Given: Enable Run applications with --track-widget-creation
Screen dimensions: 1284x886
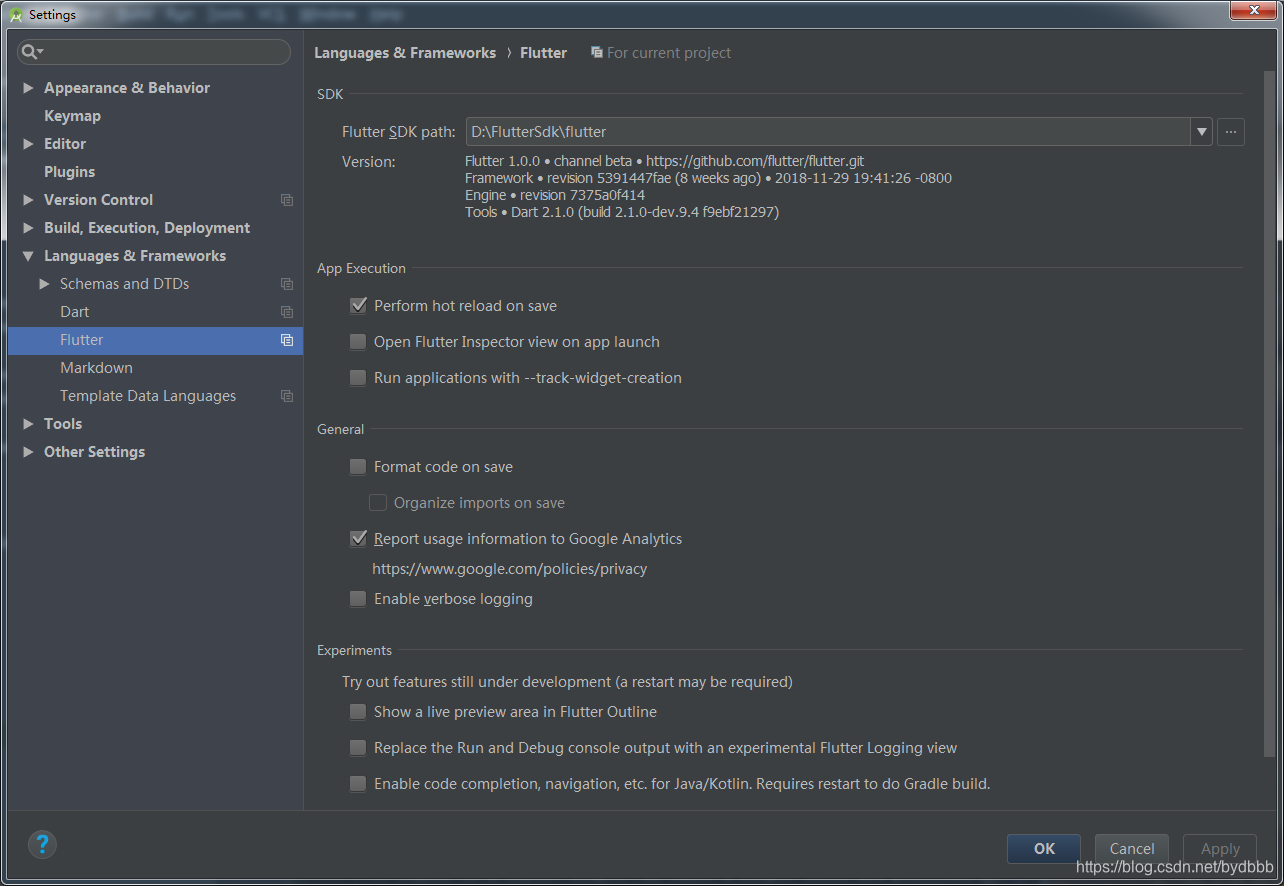Looking at the screenshot, I should [358, 378].
